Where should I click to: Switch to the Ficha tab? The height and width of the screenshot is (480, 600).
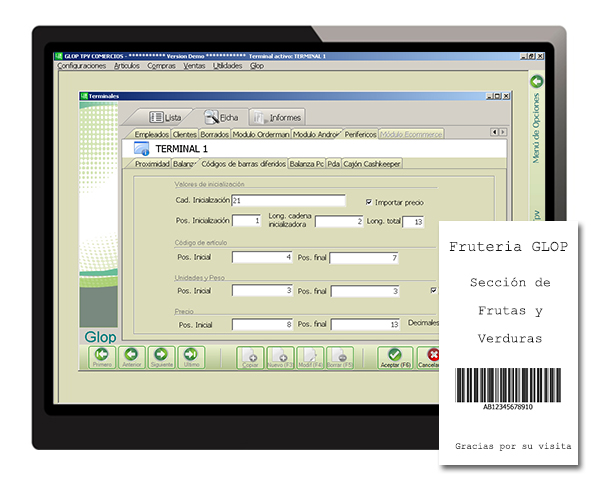tap(221, 117)
